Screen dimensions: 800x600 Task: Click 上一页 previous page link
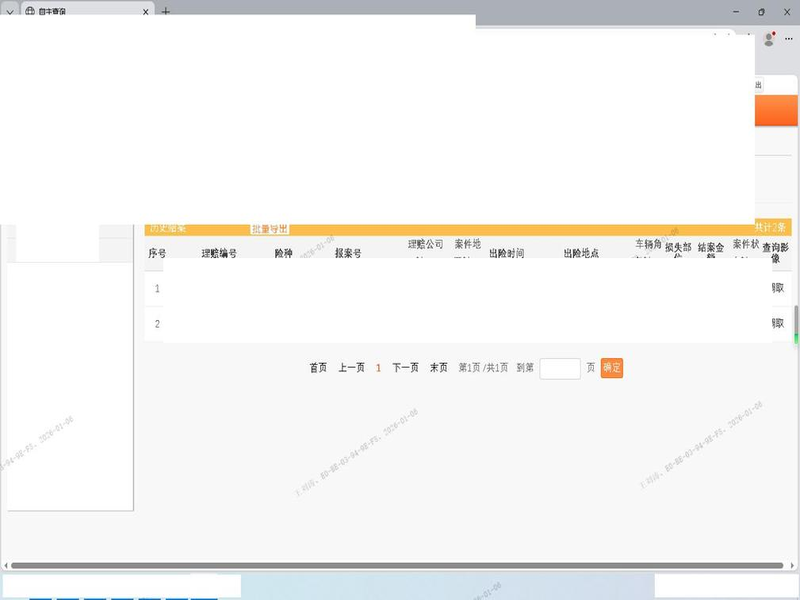click(351, 368)
